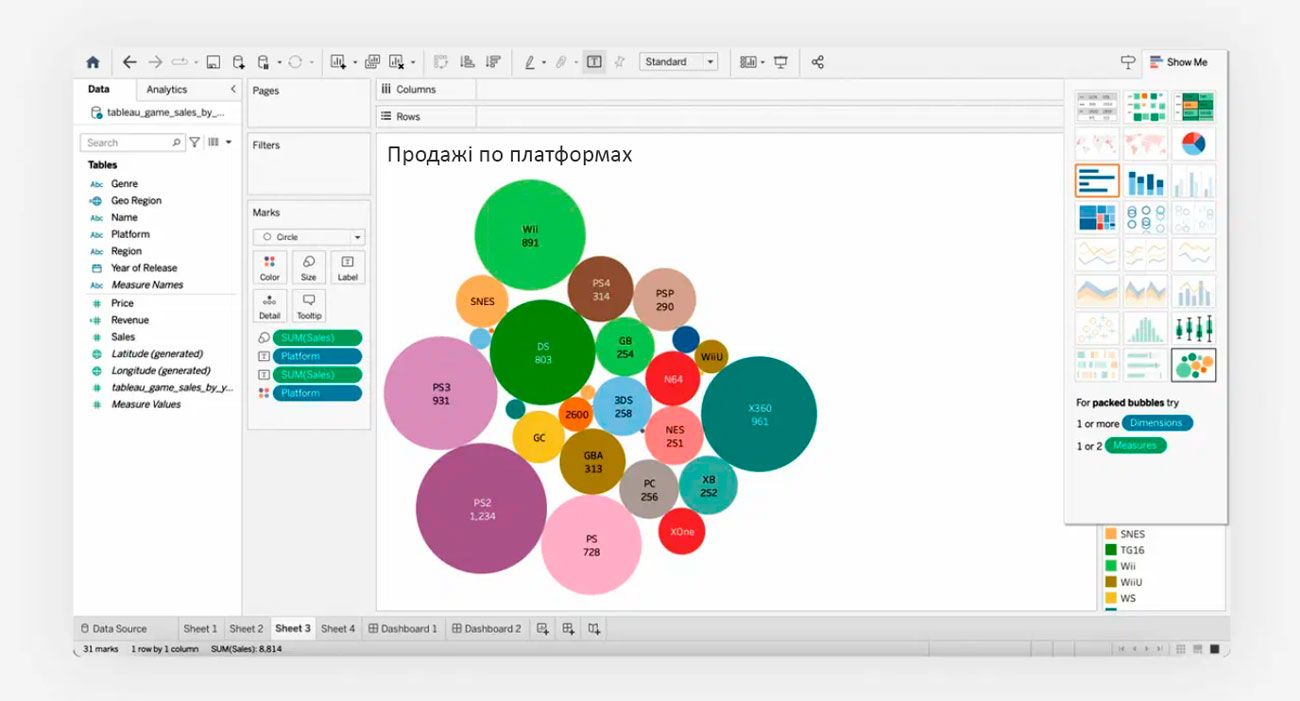The width and height of the screenshot is (1300, 701).
Task: Select the X360 bubble in the chart
Action: click(759, 414)
